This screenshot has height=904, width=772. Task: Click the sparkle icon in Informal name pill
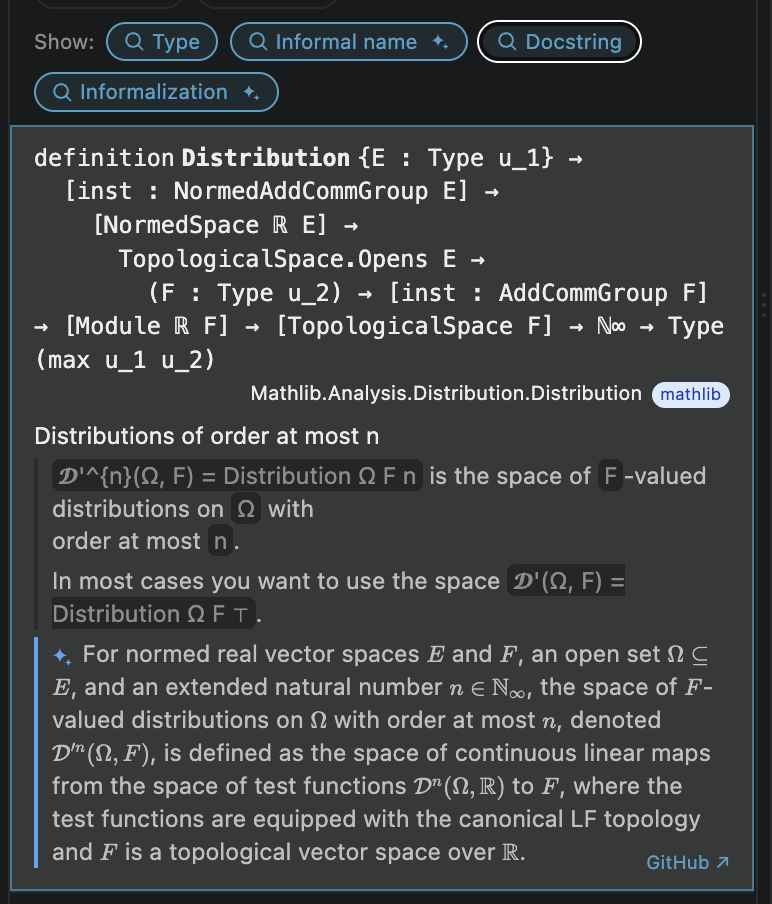(x=440, y=42)
